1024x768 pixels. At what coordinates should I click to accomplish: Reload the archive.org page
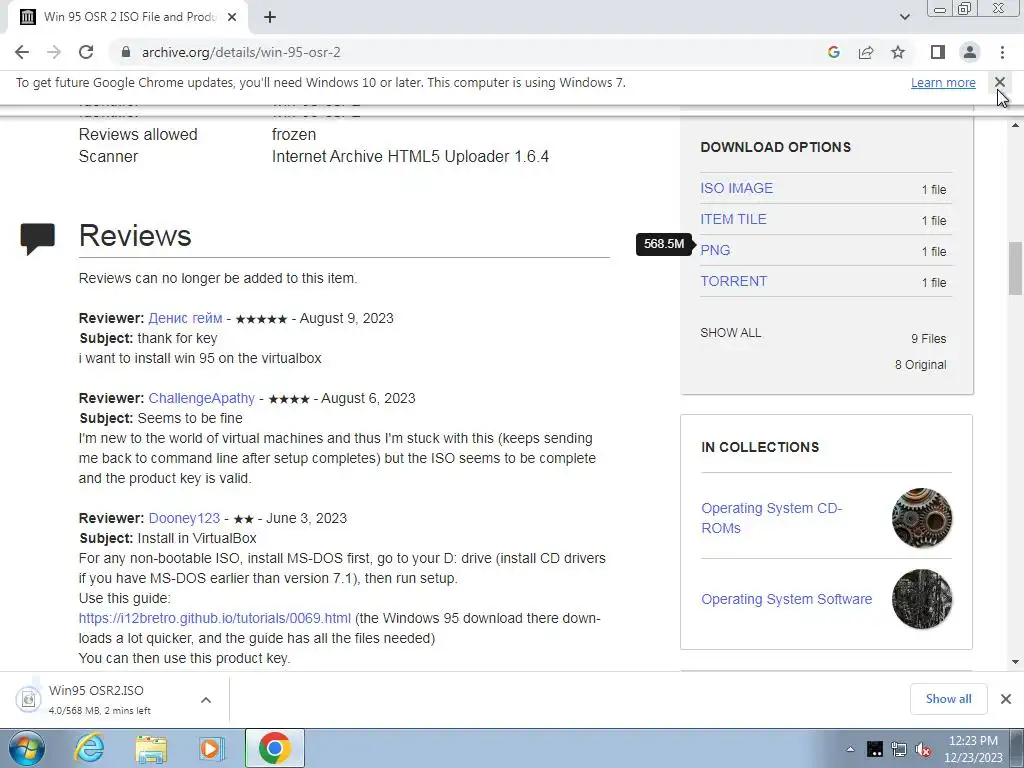(86, 52)
